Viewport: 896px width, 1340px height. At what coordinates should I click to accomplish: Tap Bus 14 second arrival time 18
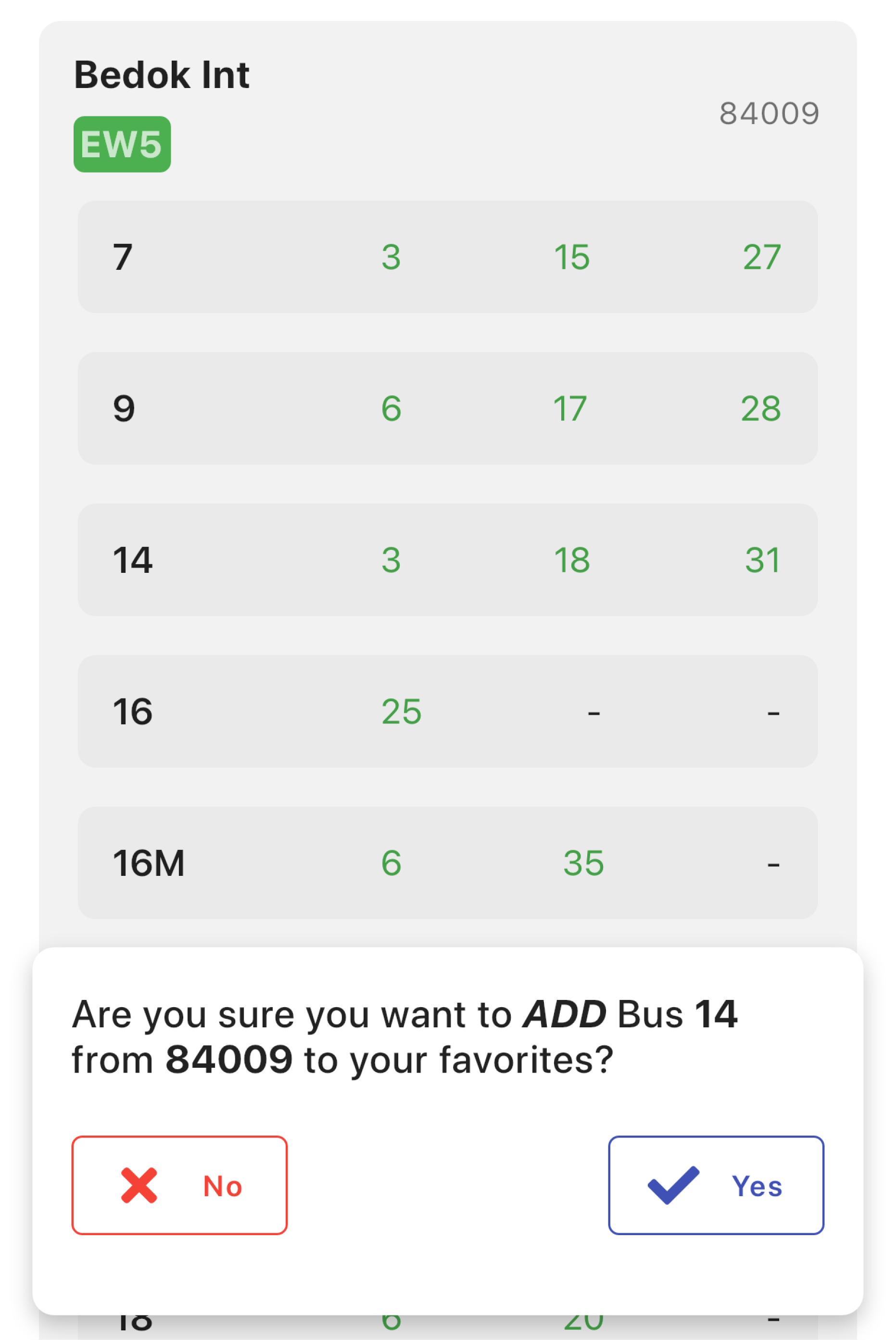571,560
